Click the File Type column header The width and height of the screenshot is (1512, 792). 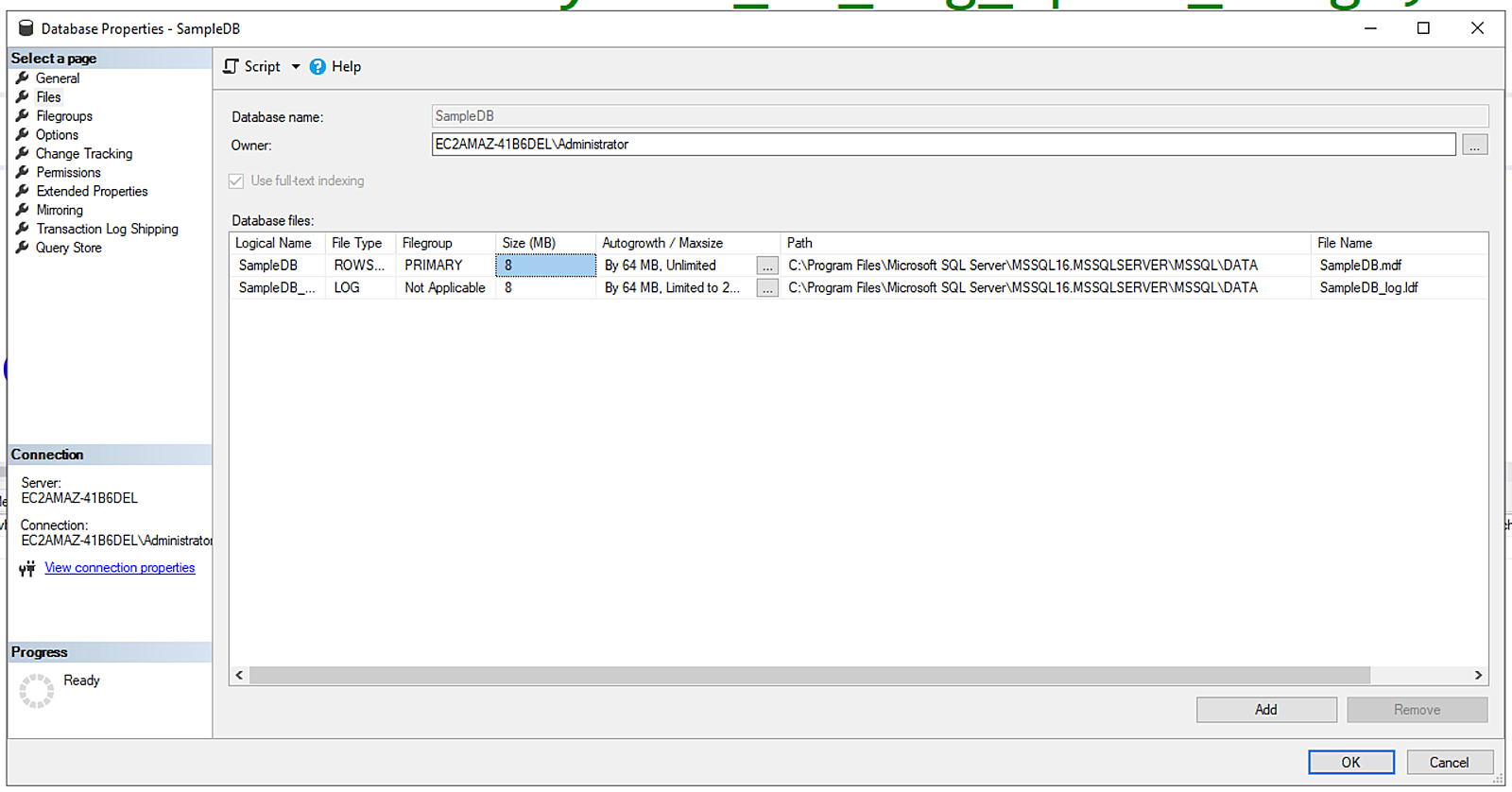tap(360, 243)
